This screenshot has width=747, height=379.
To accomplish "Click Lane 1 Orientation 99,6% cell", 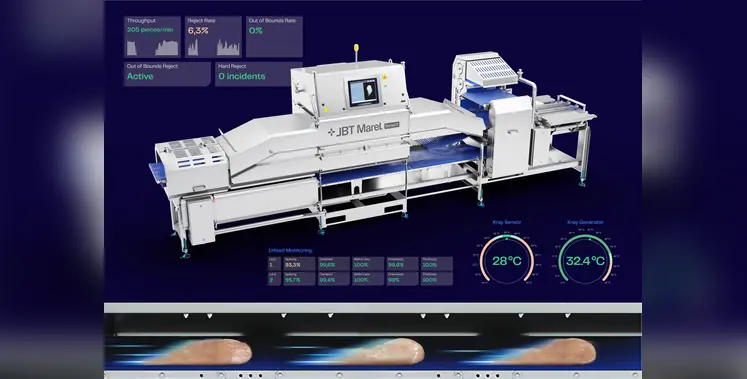I will pos(402,263).
